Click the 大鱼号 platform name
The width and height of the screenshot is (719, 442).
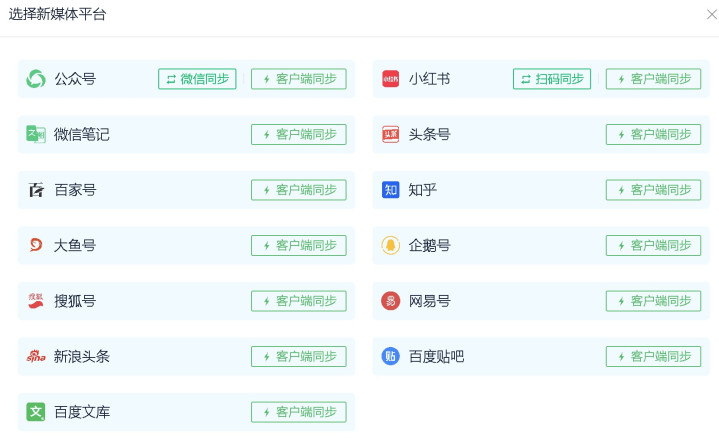pyautogui.click(x=75, y=245)
